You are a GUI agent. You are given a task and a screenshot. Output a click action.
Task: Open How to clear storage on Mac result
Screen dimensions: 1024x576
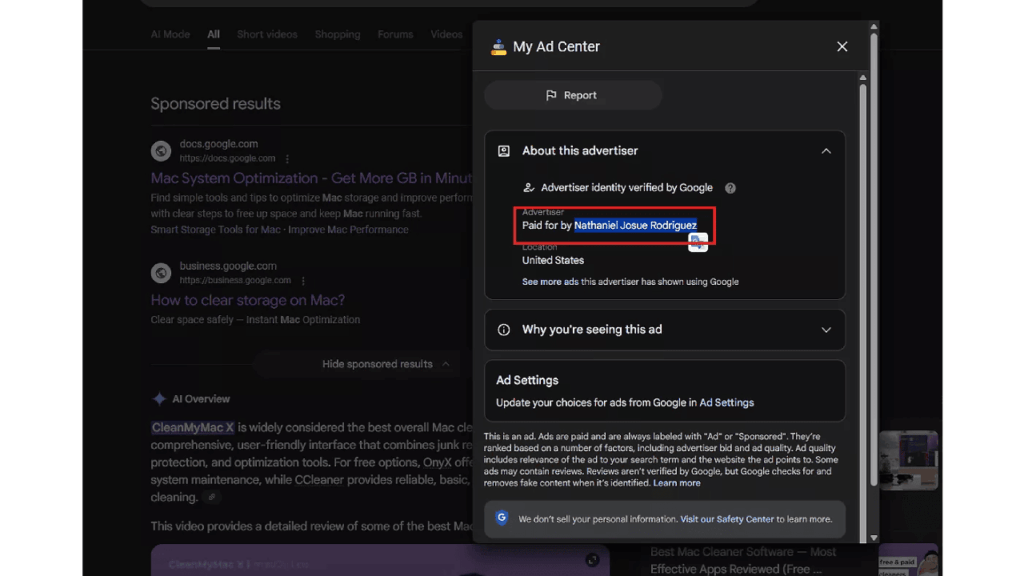pyautogui.click(x=248, y=300)
